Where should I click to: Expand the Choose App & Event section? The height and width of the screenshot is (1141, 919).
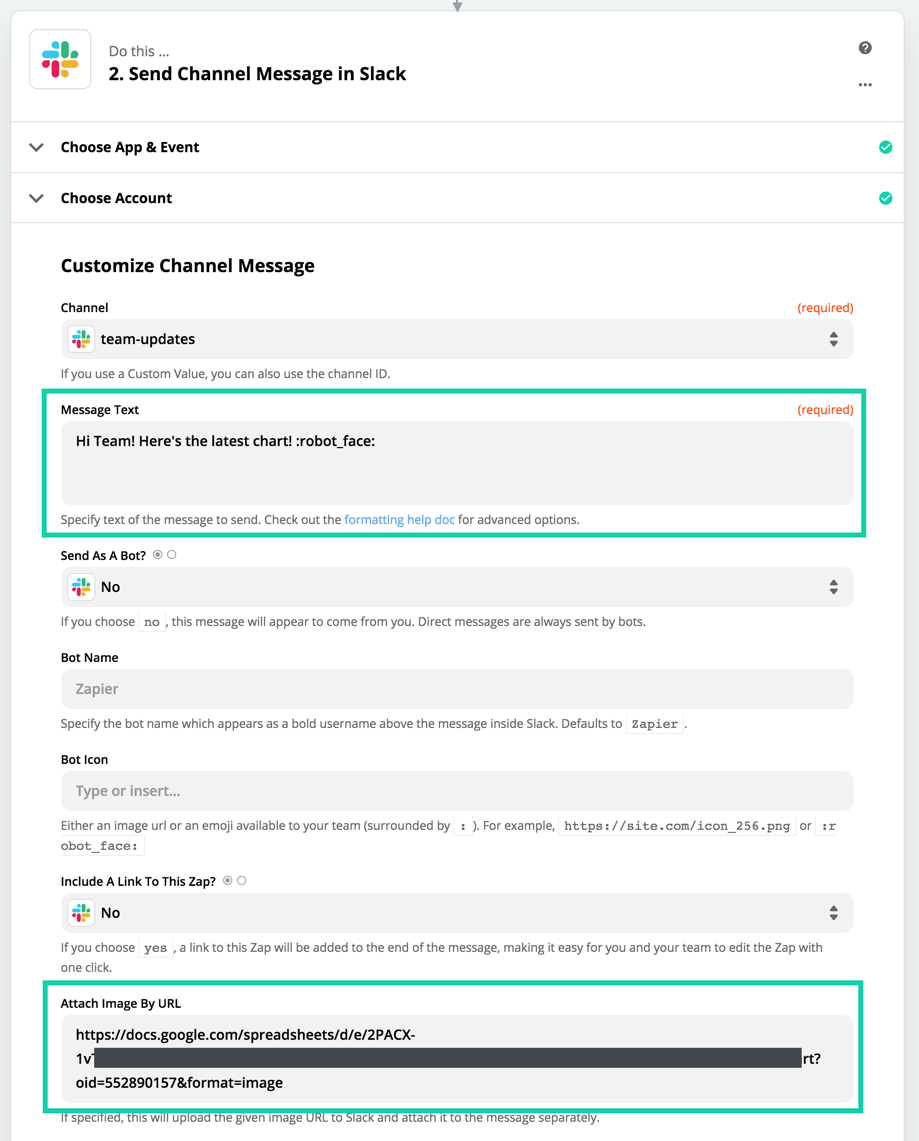click(x=457, y=147)
